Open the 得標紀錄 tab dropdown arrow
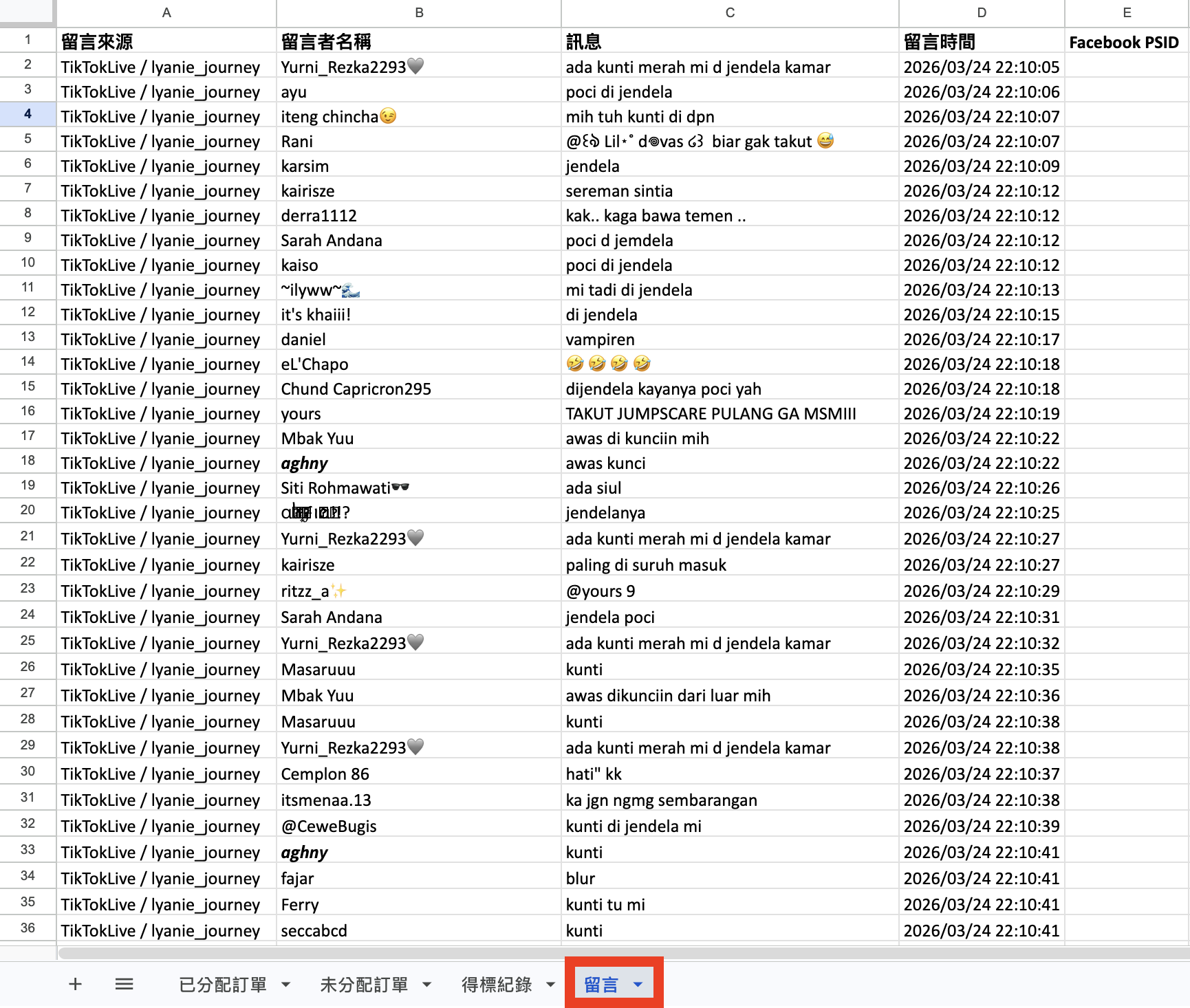 click(550, 984)
